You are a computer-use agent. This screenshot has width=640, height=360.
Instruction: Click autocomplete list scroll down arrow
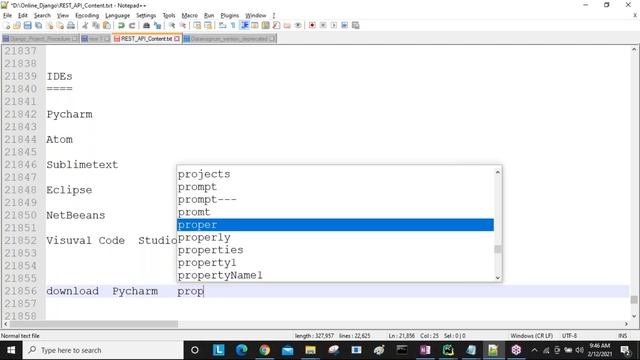coord(498,278)
